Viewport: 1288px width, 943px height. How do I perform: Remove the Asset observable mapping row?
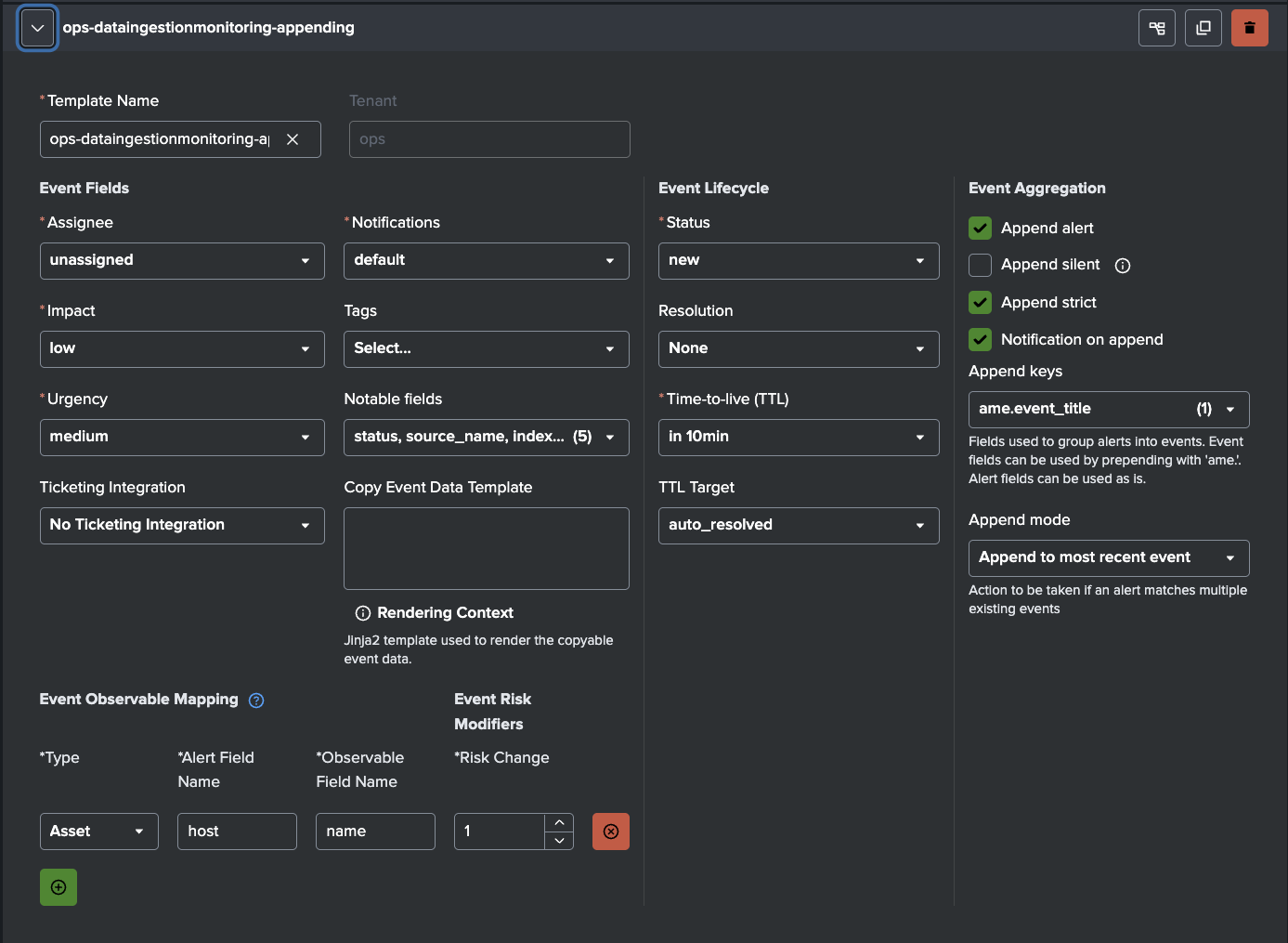tap(610, 832)
